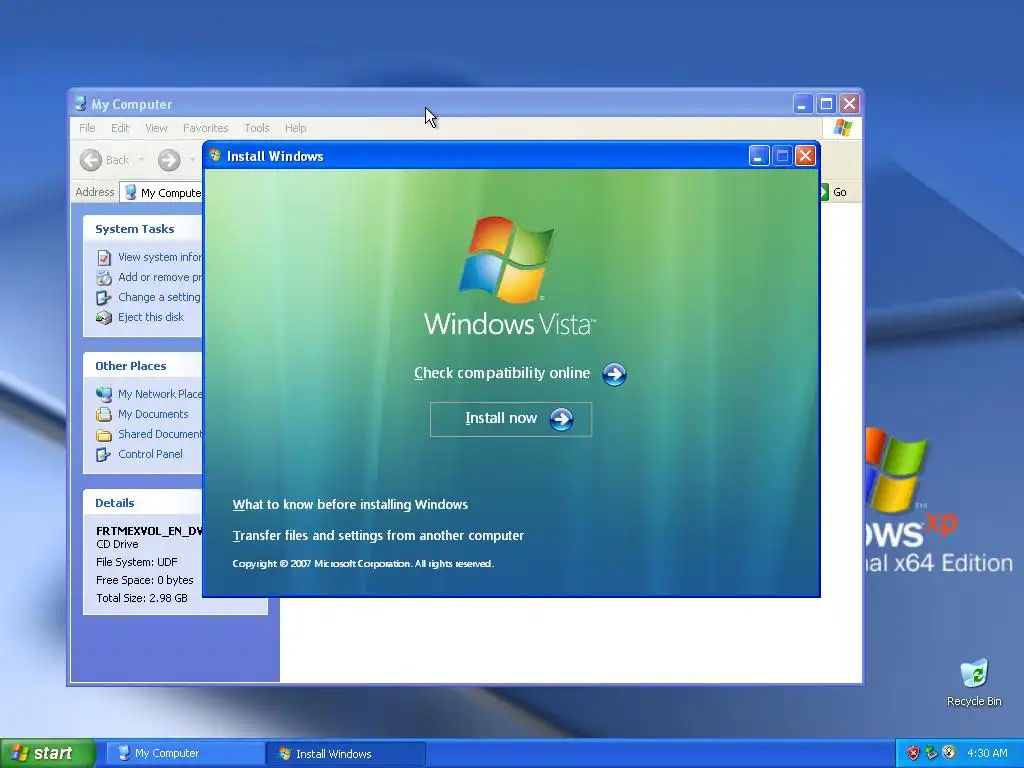Image resolution: width=1024 pixels, height=768 pixels.
Task: Click the My Network Places icon
Action: (x=104, y=394)
